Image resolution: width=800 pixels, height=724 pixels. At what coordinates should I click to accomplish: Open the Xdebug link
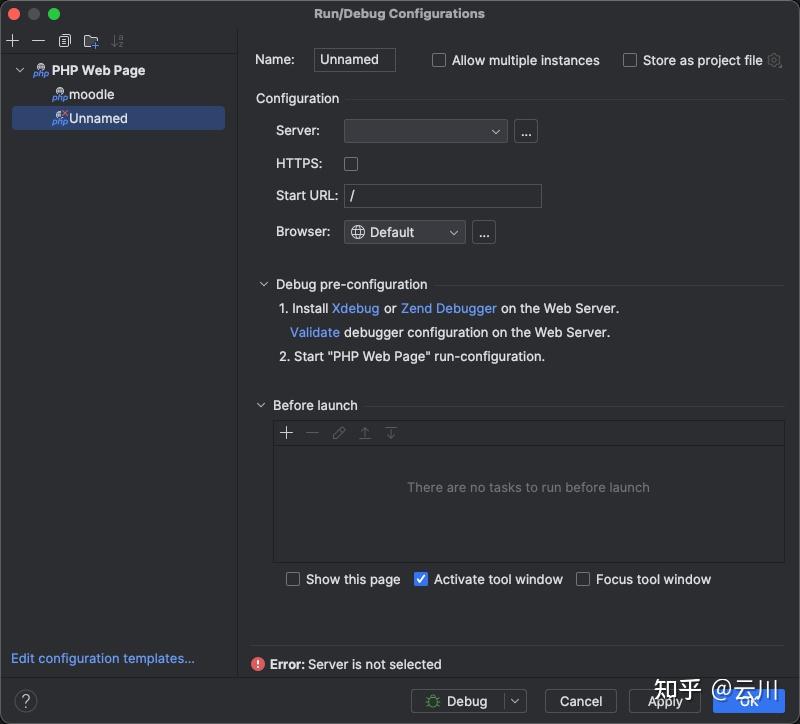tap(356, 309)
